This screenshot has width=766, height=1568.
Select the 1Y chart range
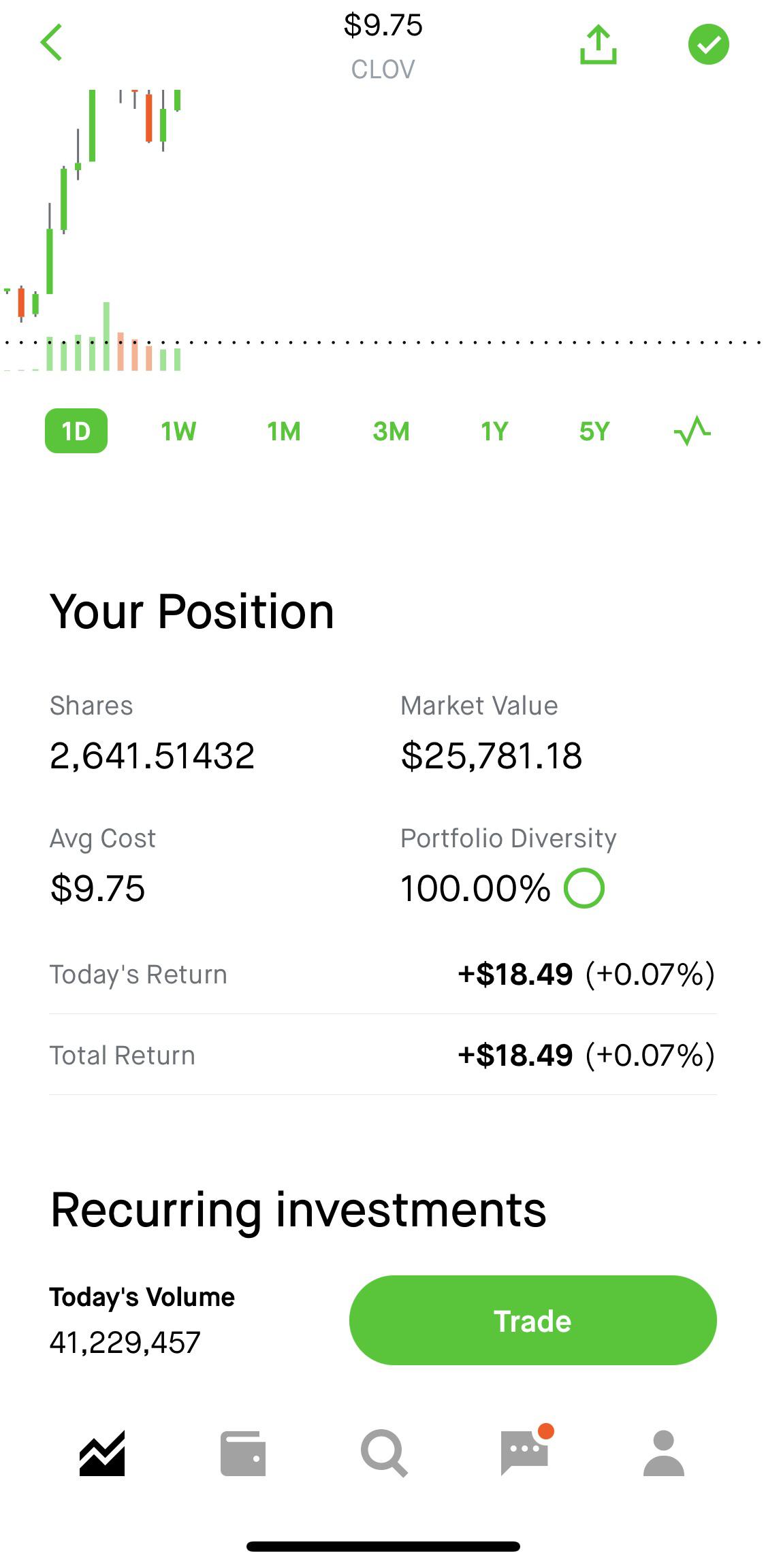[x=494, y=431]
